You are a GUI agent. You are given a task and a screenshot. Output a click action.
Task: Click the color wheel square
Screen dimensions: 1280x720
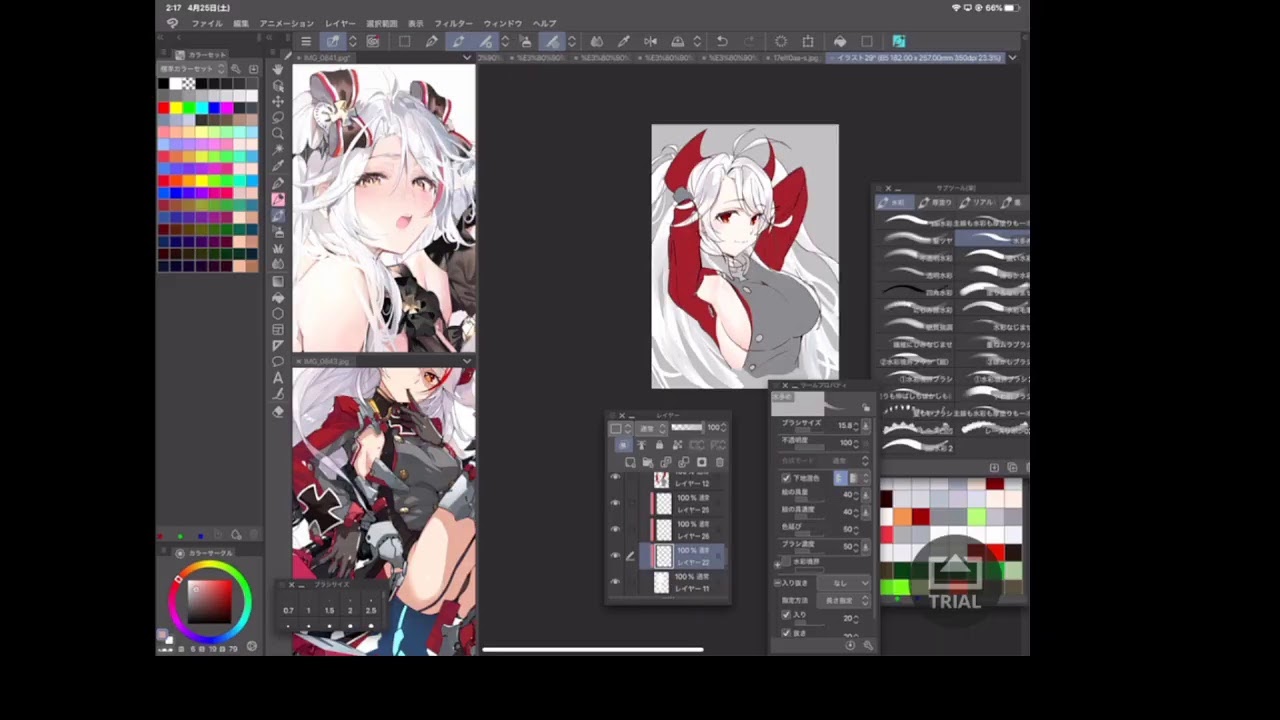point(210,601)
